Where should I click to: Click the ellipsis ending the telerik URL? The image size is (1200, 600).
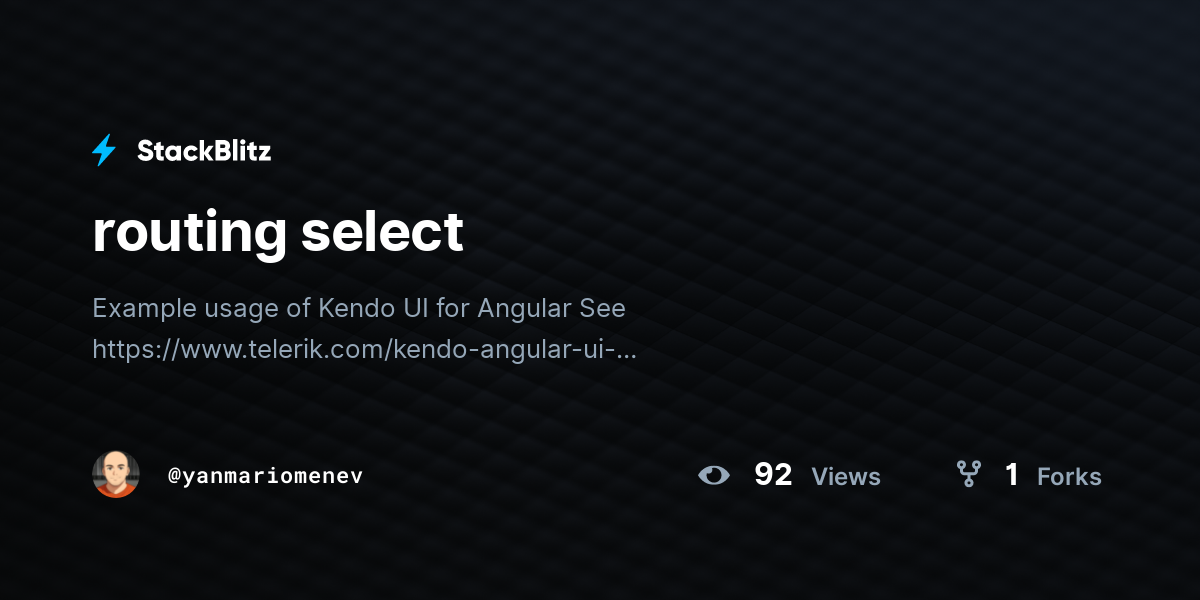[626, 352]
